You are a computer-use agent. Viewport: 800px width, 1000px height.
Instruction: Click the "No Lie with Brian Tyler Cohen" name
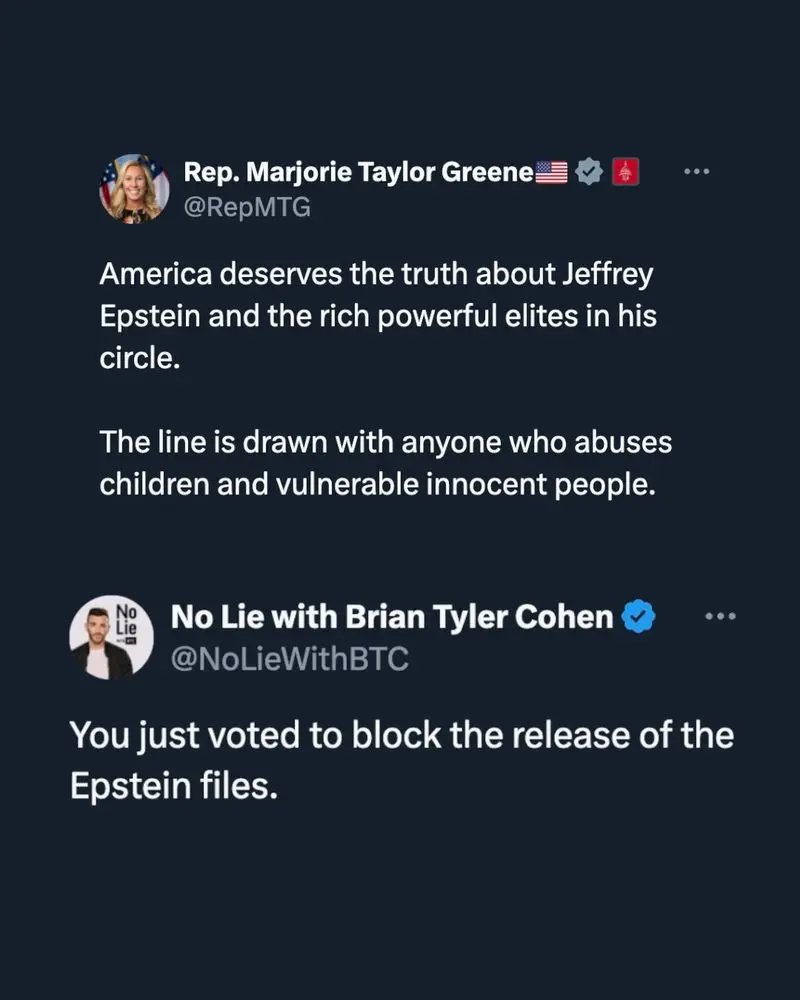[x=392, y=617]
